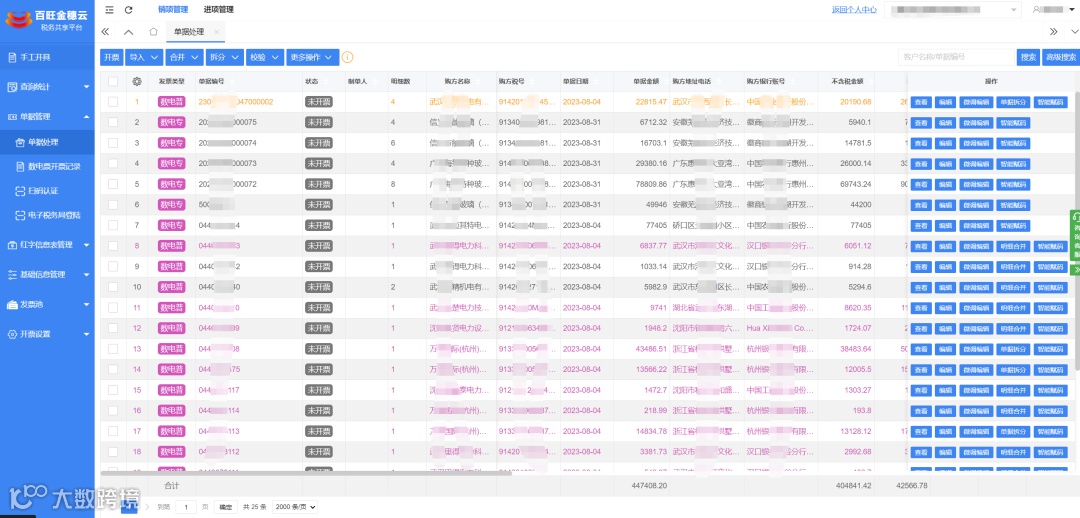Viewport: 1080px width, 518px height.
Task: Open the 导入 dropdown button
Action: tap(144, 57)
